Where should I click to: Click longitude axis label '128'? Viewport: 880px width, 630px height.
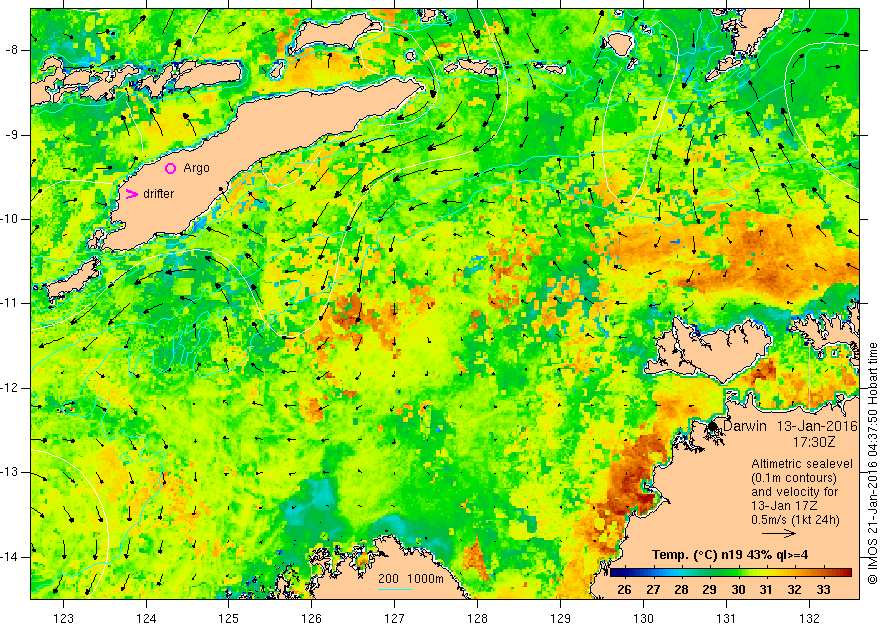pos(477,619)
